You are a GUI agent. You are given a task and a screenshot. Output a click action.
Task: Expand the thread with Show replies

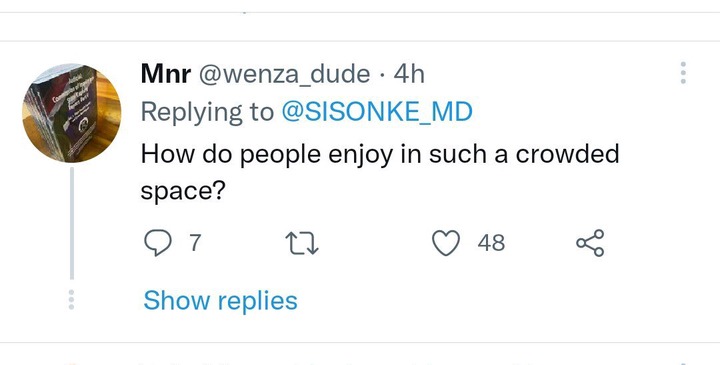pyautogui.click(x=220, y=301)
